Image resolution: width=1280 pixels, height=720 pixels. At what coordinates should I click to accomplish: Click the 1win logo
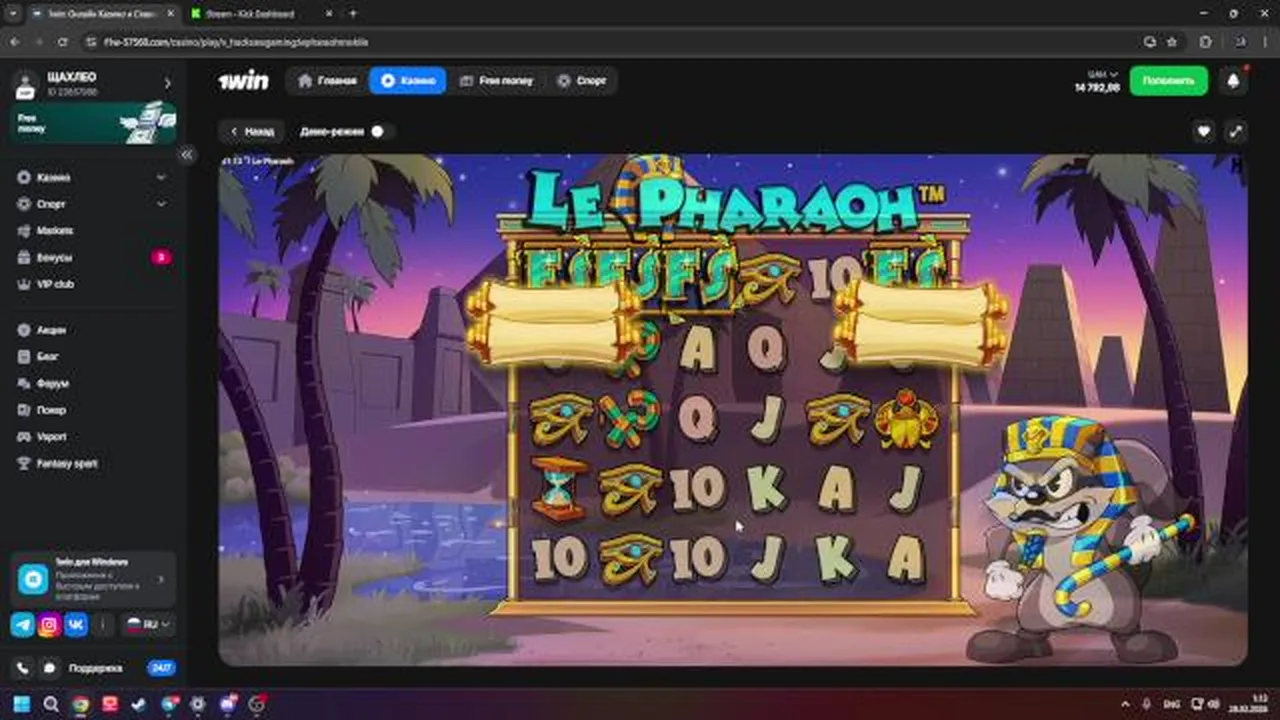click(x=243, y=81)
